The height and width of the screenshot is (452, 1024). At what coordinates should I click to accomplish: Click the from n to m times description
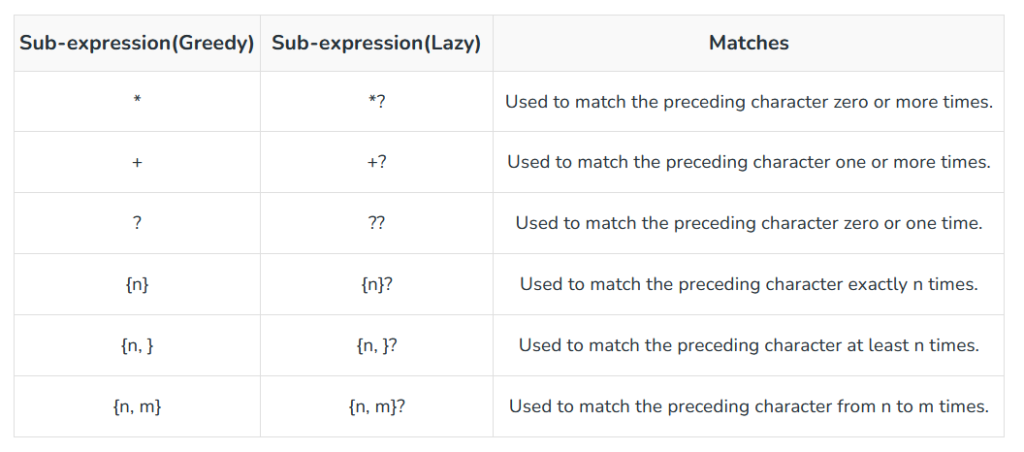pos(748,406)
